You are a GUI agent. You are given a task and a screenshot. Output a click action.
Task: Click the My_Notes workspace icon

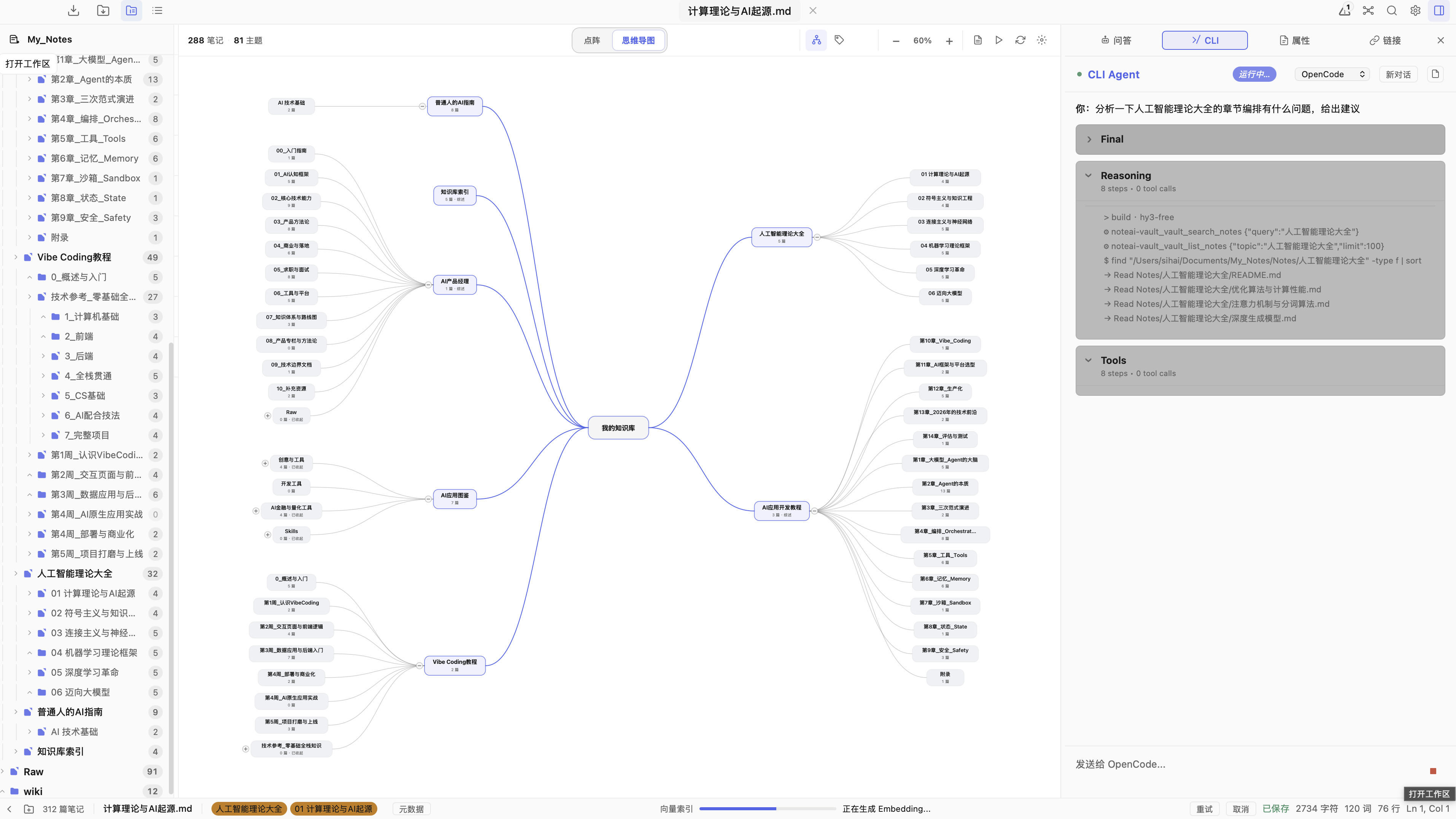click(15, 39)
